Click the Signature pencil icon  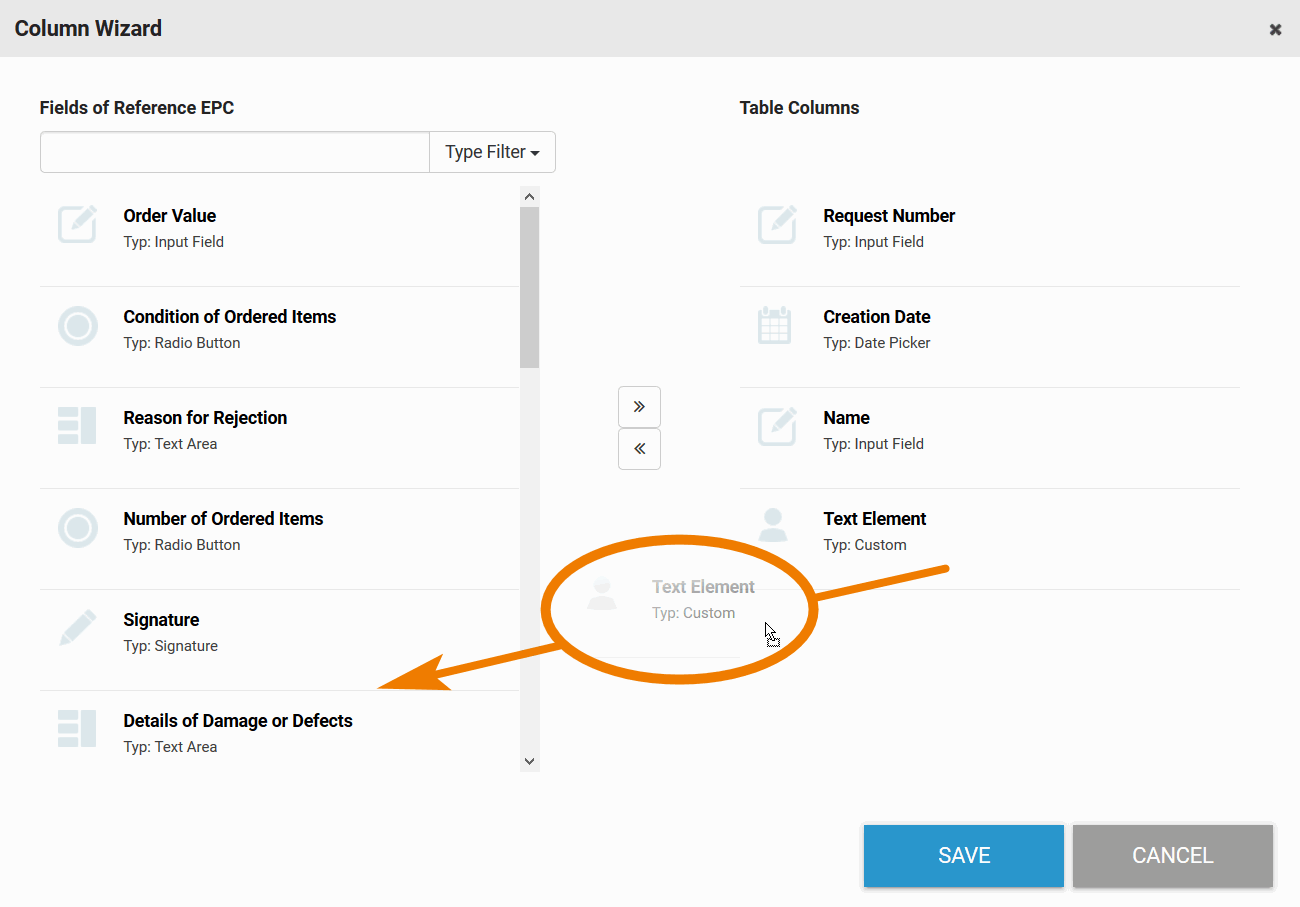tap(78, 629)
